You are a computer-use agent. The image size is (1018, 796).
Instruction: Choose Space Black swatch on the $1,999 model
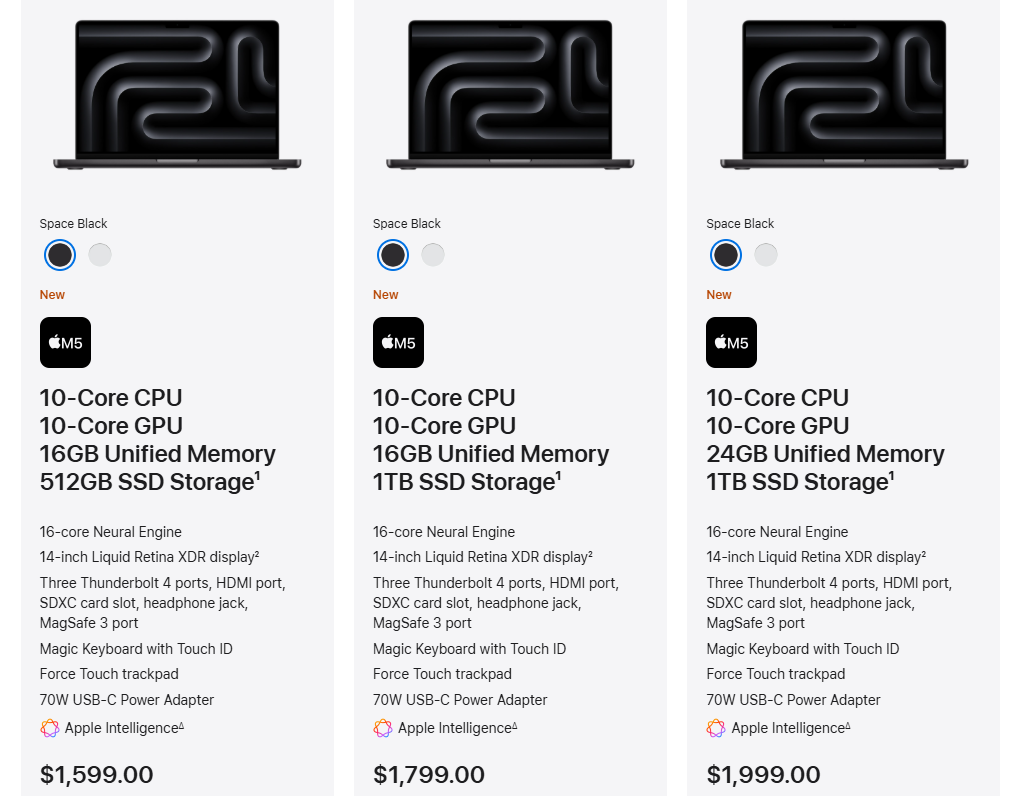726,255
